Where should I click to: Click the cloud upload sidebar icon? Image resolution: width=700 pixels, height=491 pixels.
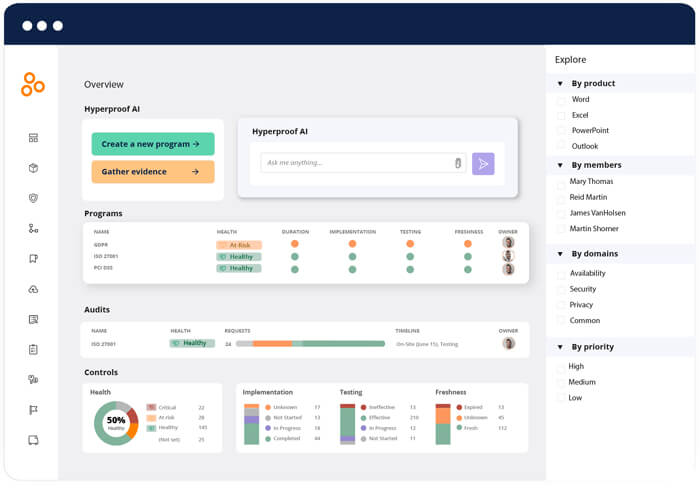[x=33, y=289]
